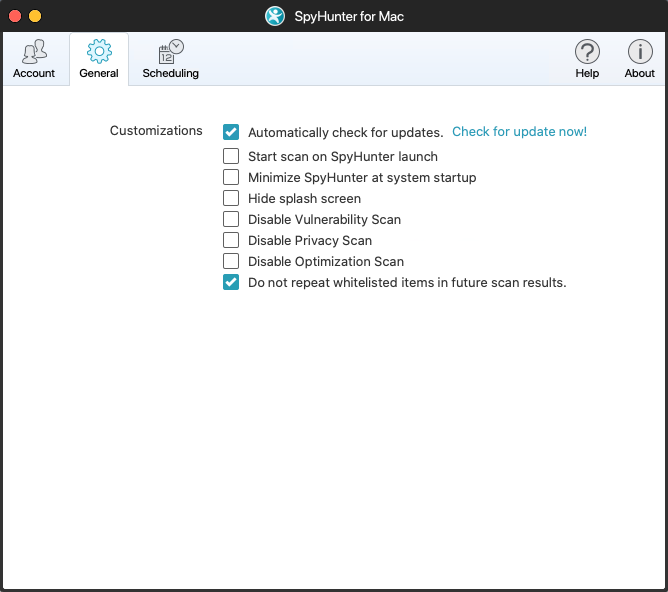Click the SpyHunter logo in the title bar
668x592 pixels.
click(x=275, y=16)
